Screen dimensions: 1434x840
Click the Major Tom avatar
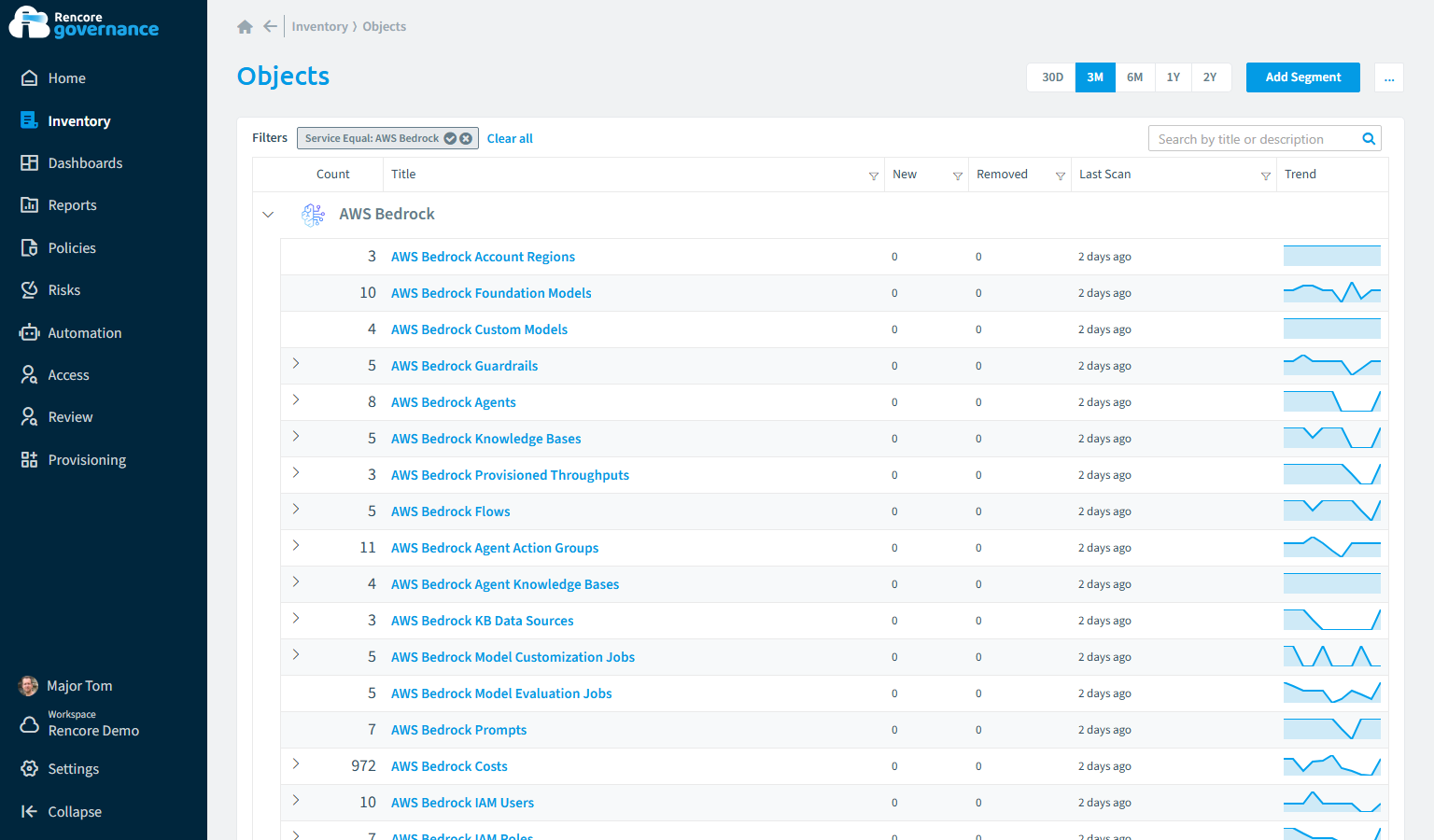[x=29, y=686]
